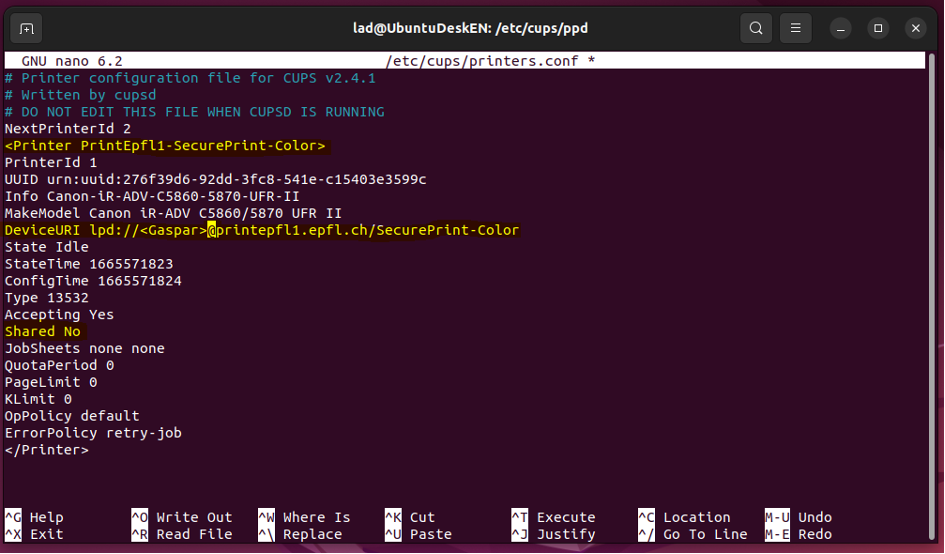Select the ^O Write Out shortcut
Viewport: 945px width, 554px height.
(x=181, y=517)
